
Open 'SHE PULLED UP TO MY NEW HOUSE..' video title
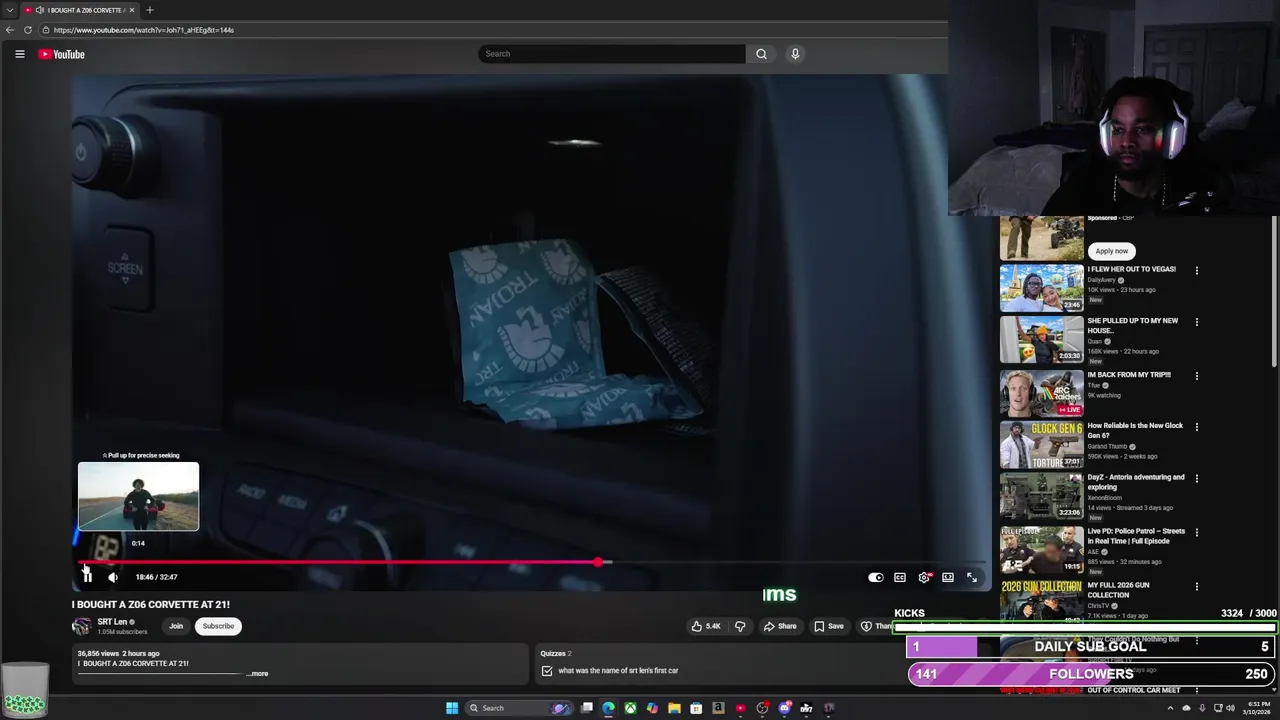tap(1133, 326)
